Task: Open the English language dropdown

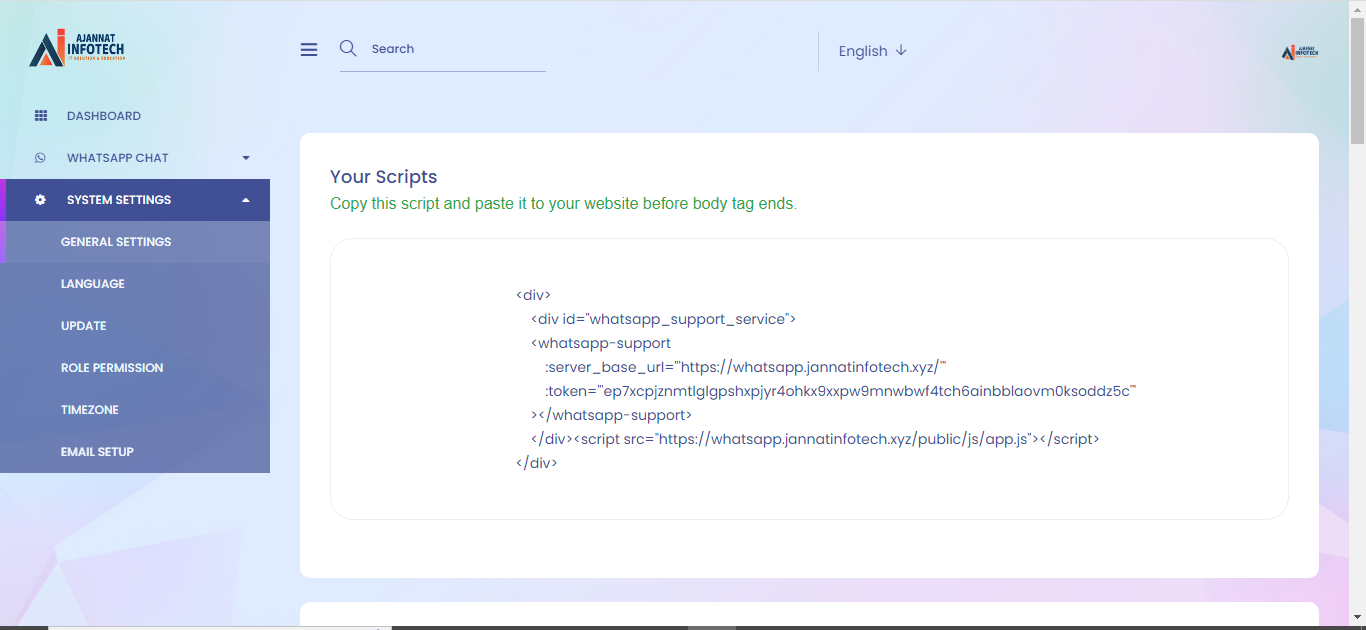Action: pos(872,51)
